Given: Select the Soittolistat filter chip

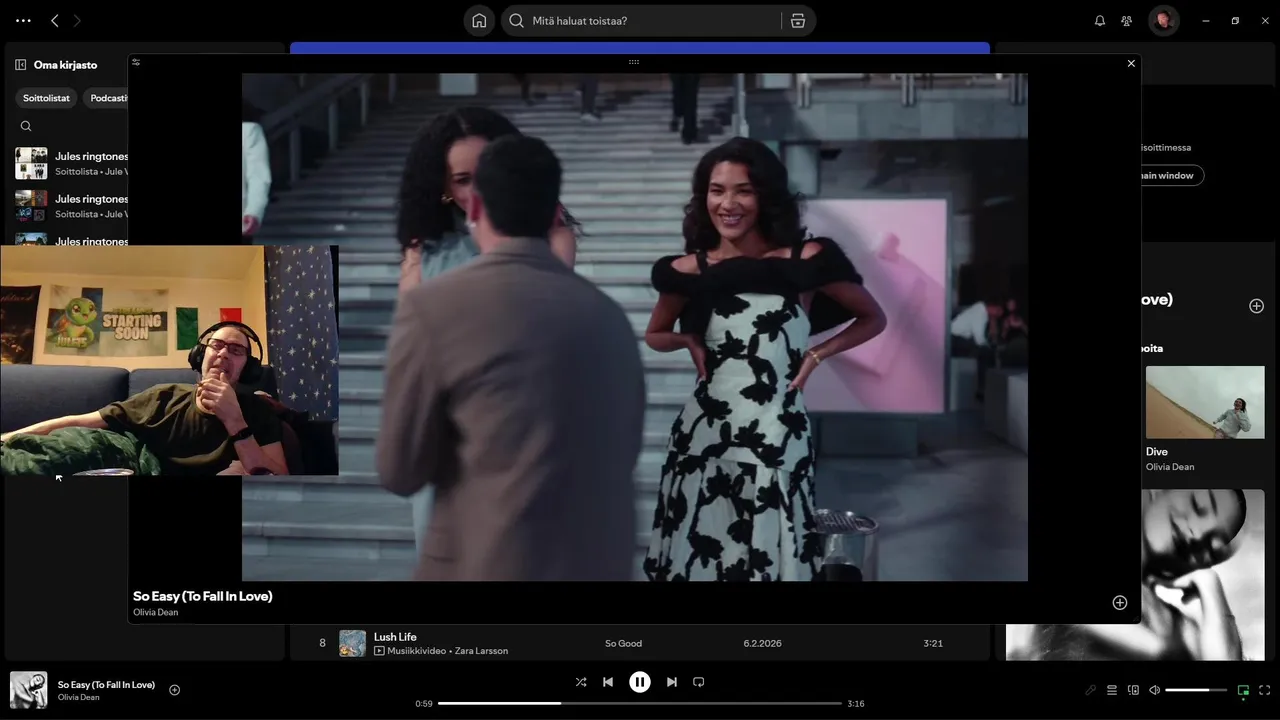Looking at the screenshot, I should [46, 98].
